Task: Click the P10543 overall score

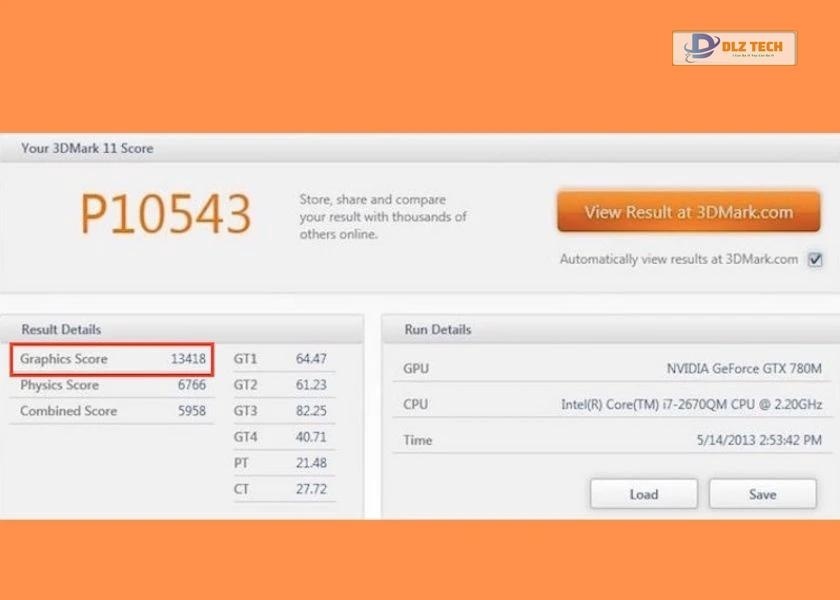Action: point(165,213)
